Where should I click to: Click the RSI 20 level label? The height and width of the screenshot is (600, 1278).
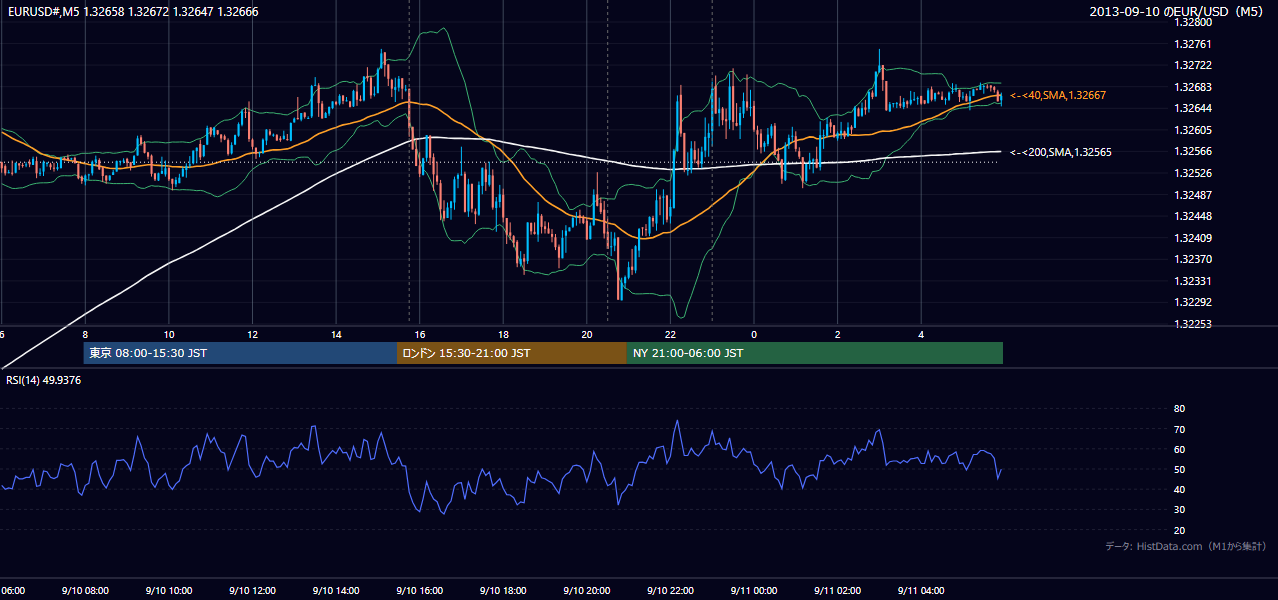coord(1179,530)
